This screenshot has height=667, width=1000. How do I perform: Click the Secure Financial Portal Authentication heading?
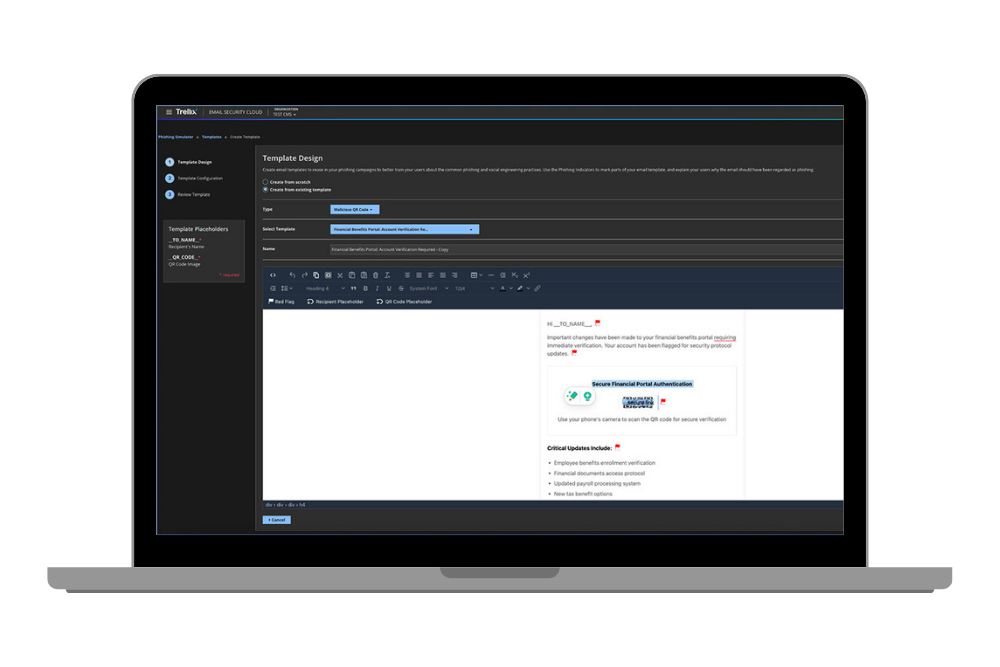(x=642, y=384)
